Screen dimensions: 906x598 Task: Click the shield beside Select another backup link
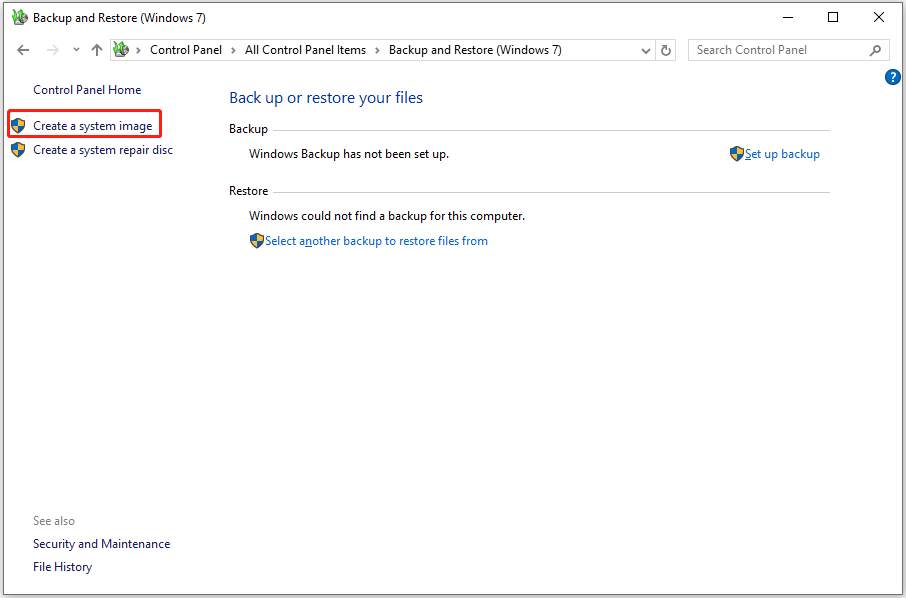257,240
